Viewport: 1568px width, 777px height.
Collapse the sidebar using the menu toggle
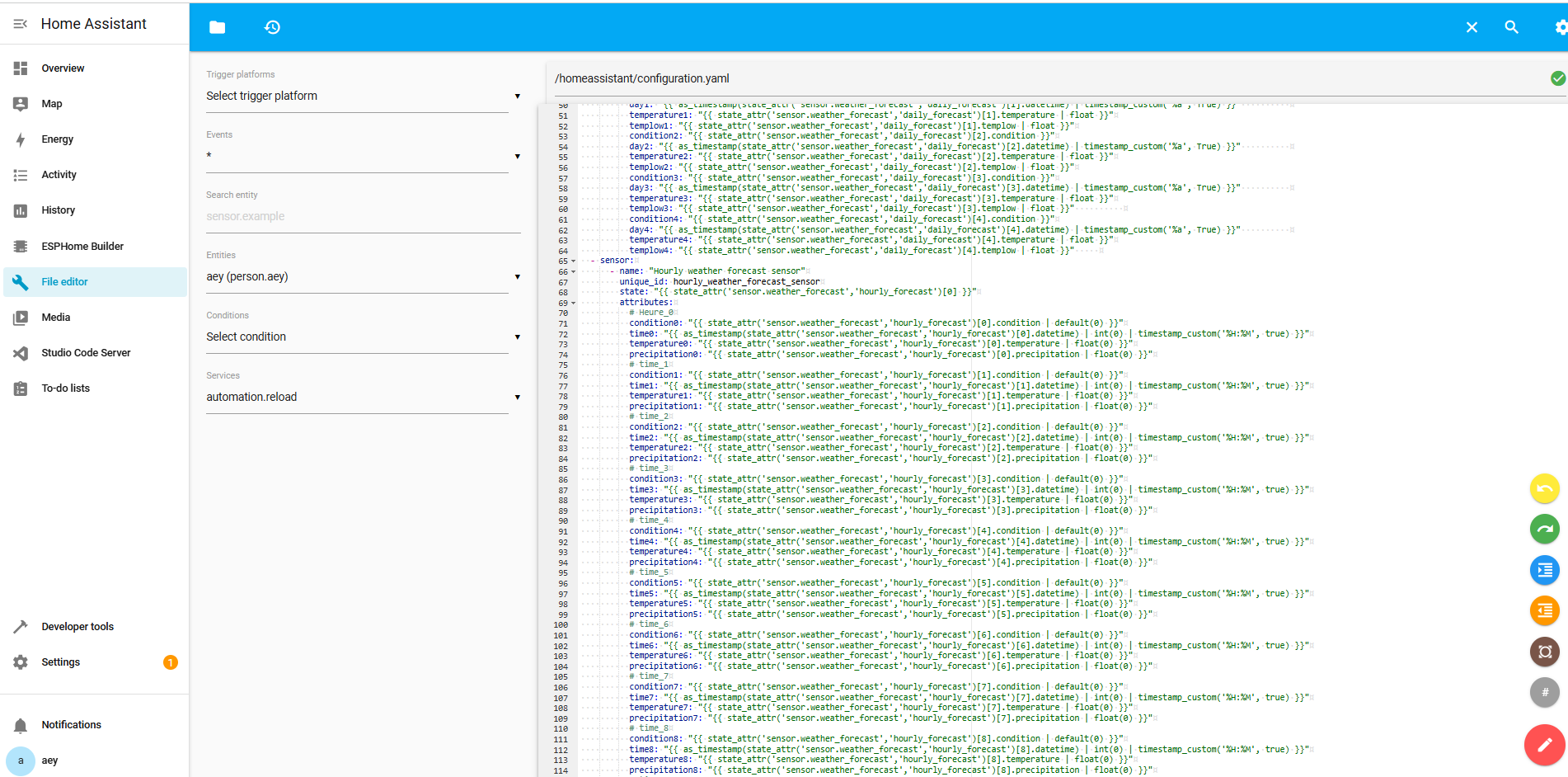click(x=21, y=24)
